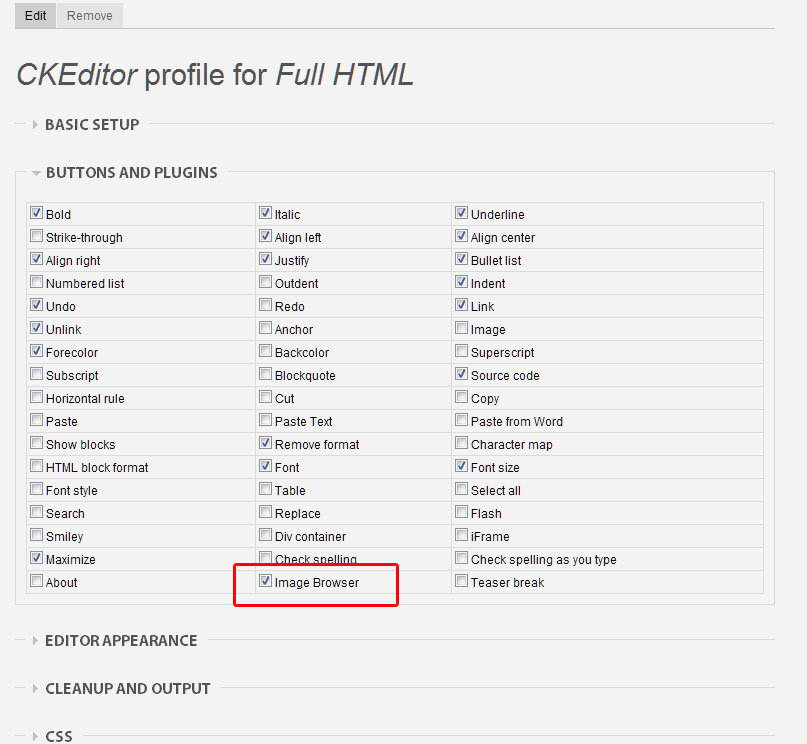Viewport: 807px width, 744px height.
Task: Enable the Teaser break checkbox
Action: click(x=462, y=581)
